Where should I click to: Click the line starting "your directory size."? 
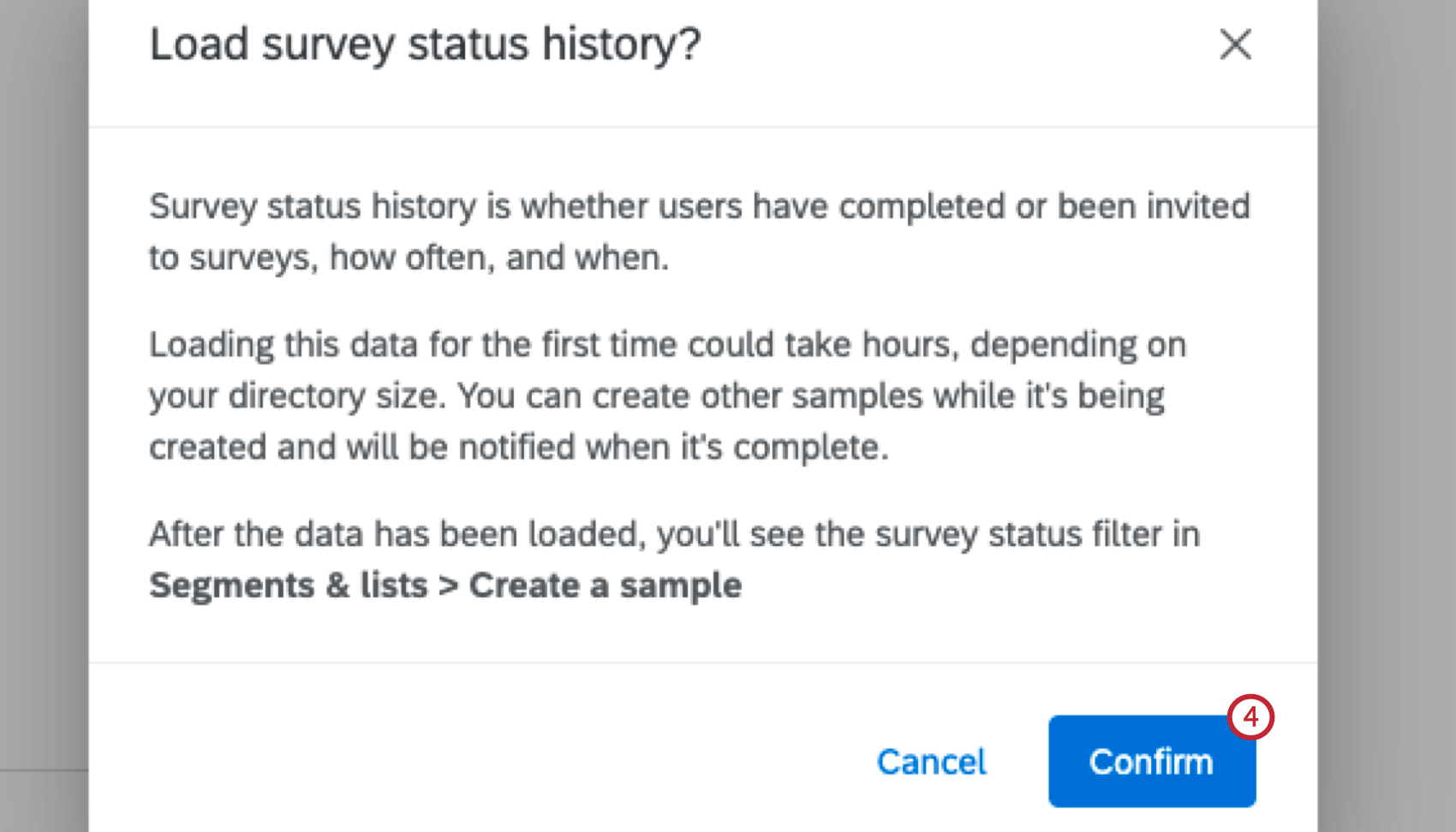tap(656, 396)
